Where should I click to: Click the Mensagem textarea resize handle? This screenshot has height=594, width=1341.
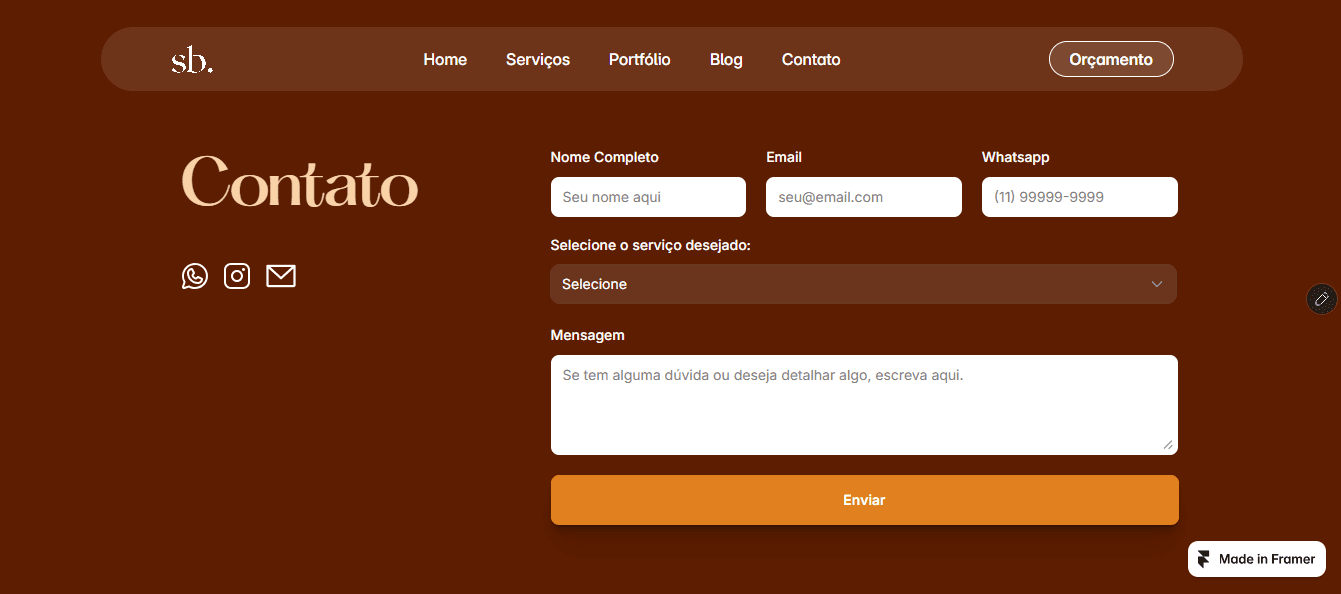tap(1168, 445)
